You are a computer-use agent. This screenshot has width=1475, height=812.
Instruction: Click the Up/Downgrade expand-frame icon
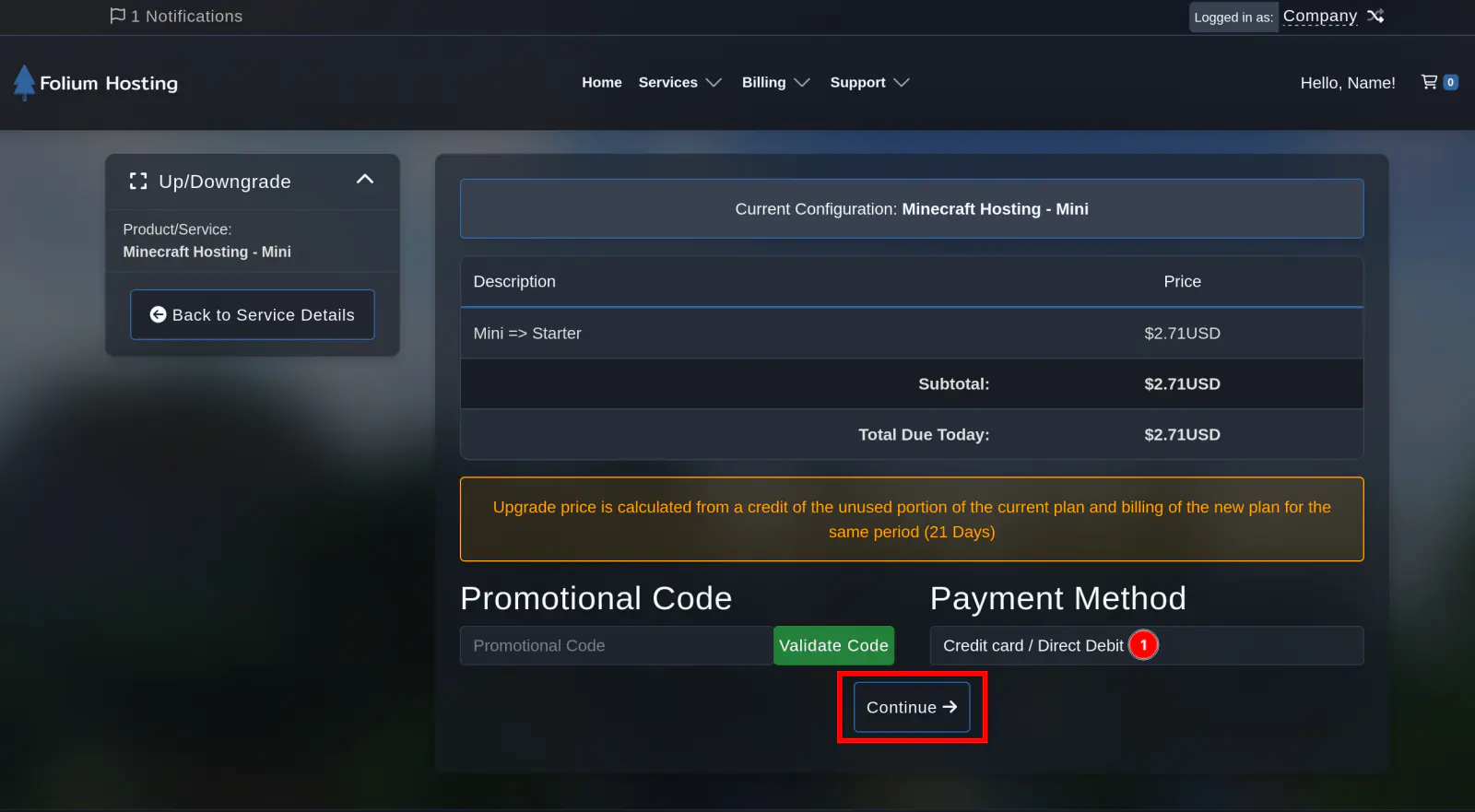click(138, 182)
